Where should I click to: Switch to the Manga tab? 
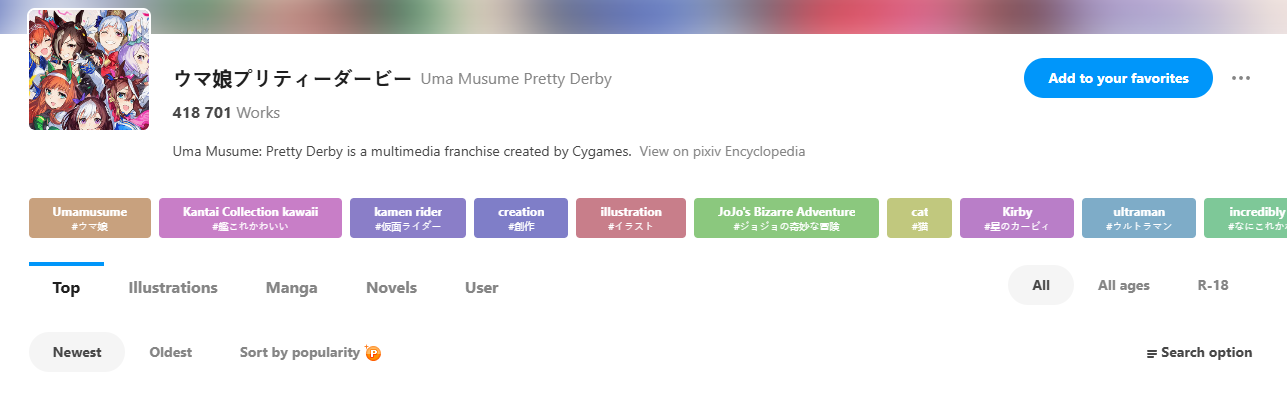(291, 288)
